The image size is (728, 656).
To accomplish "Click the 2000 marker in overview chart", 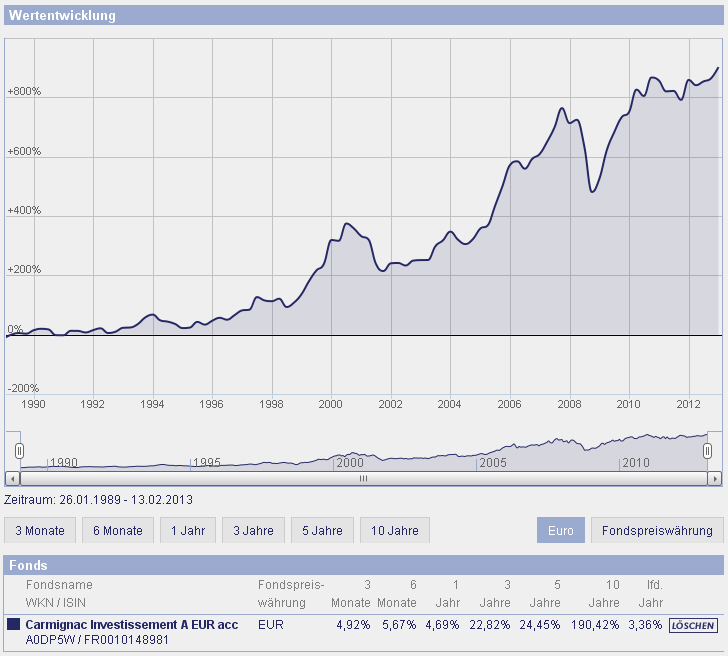I will (350, 463).
